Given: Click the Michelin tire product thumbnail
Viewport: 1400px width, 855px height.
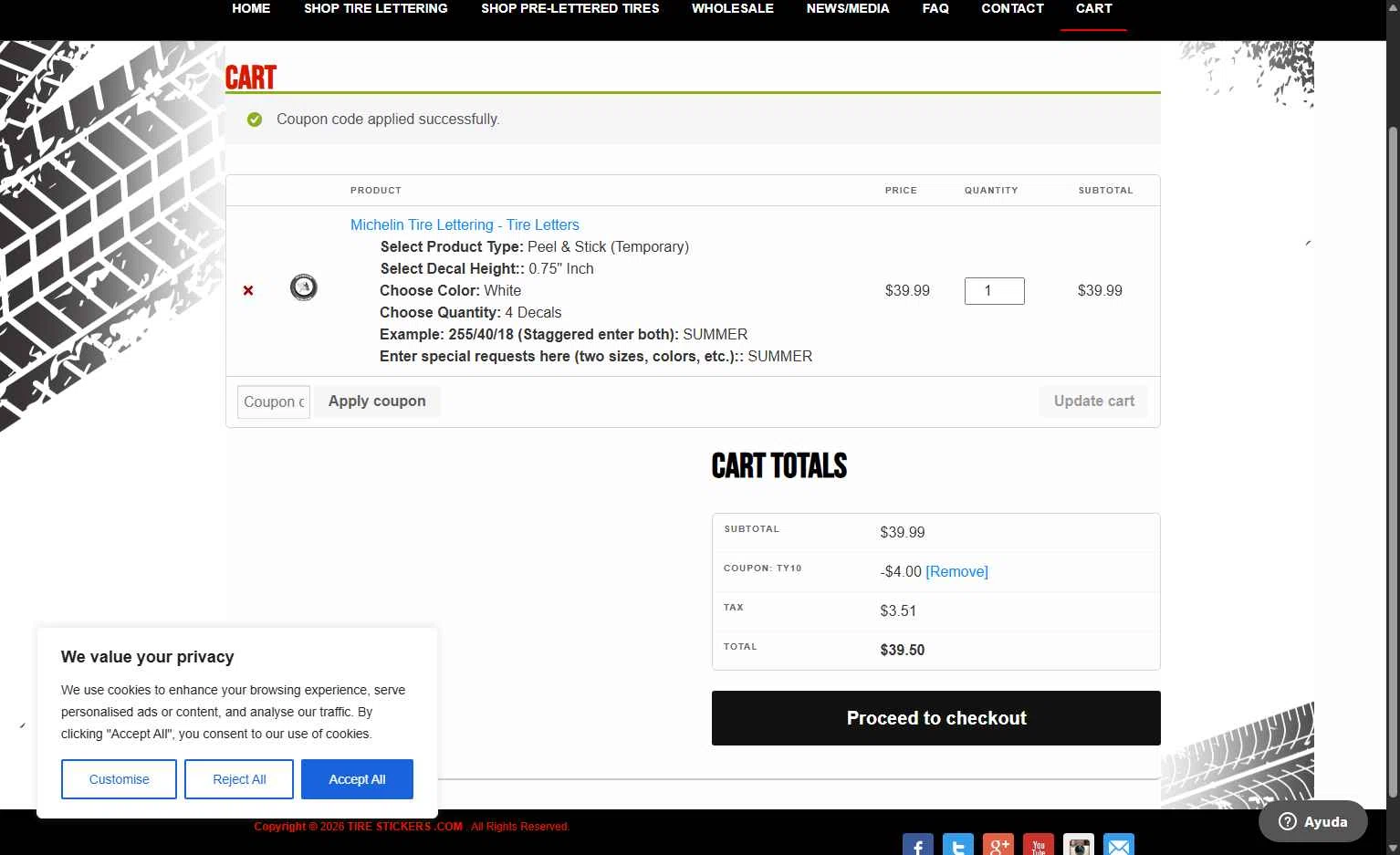Looking at the screenshot, I should coord(304,287).
